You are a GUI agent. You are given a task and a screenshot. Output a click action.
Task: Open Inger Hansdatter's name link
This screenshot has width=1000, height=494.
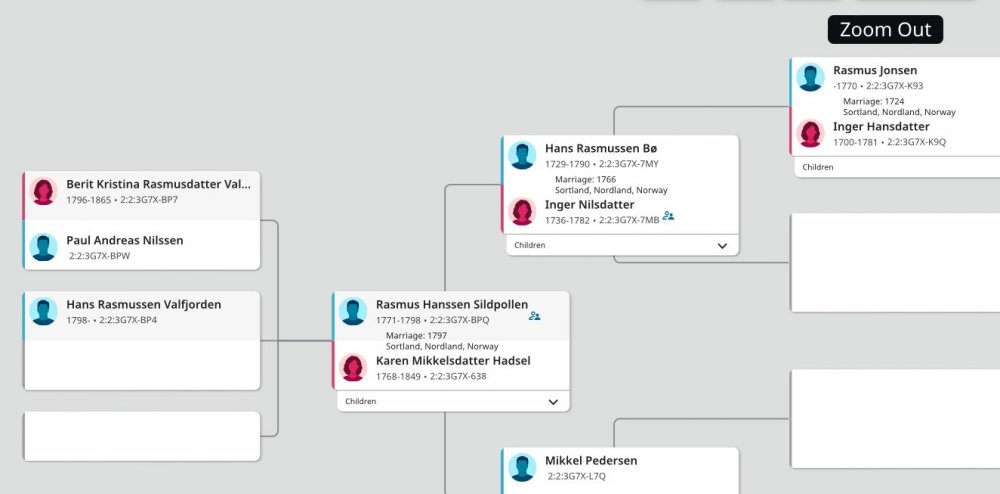[881, 127]
